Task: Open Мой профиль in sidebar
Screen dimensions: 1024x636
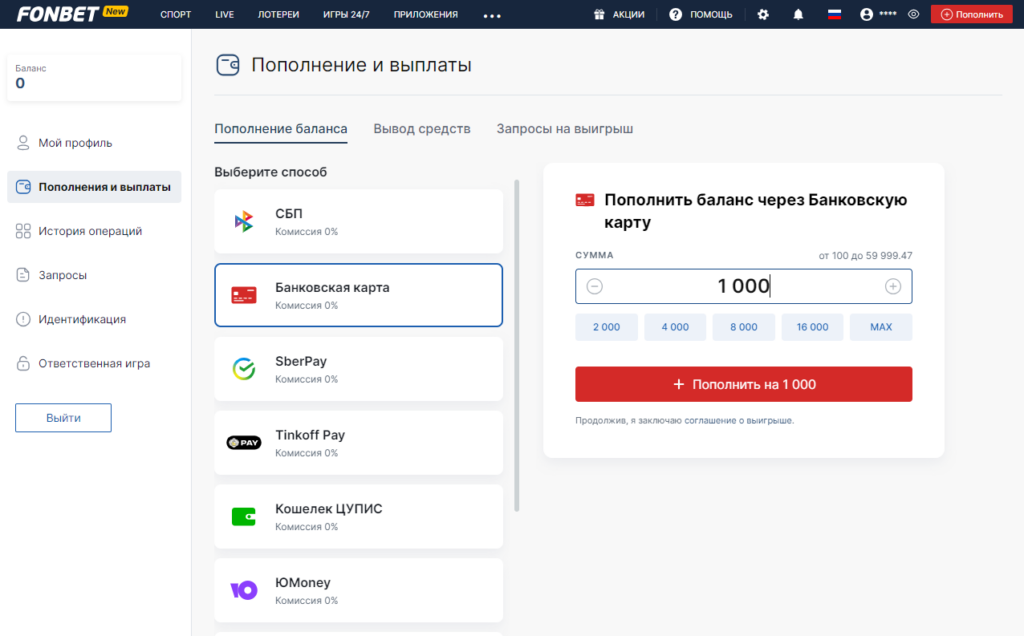Action: pos(94,142)
